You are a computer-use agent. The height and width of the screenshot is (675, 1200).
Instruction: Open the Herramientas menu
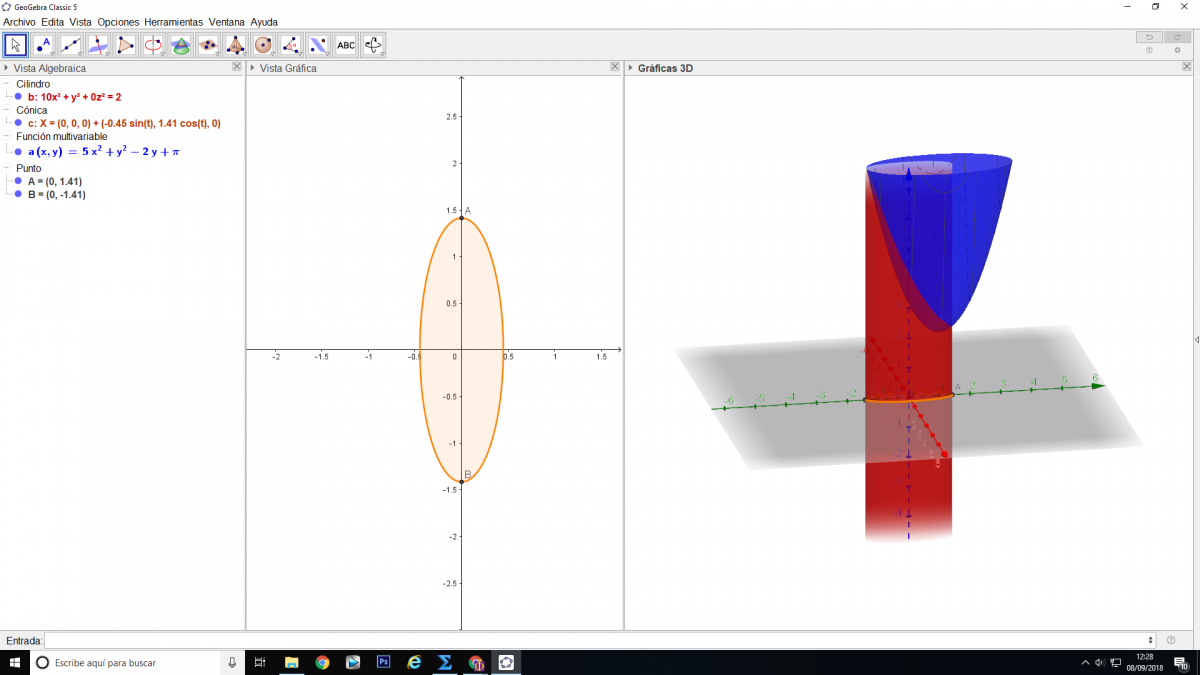173,21
